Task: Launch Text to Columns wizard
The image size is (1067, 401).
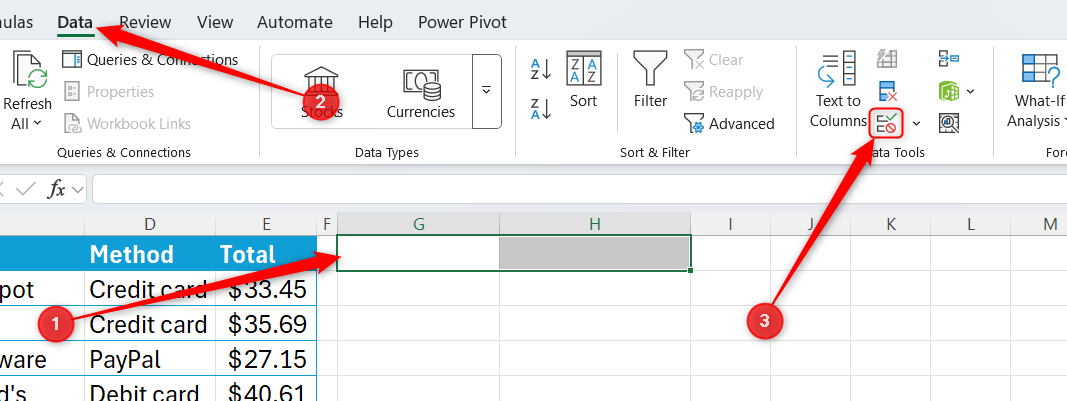Action: point(838,89)
